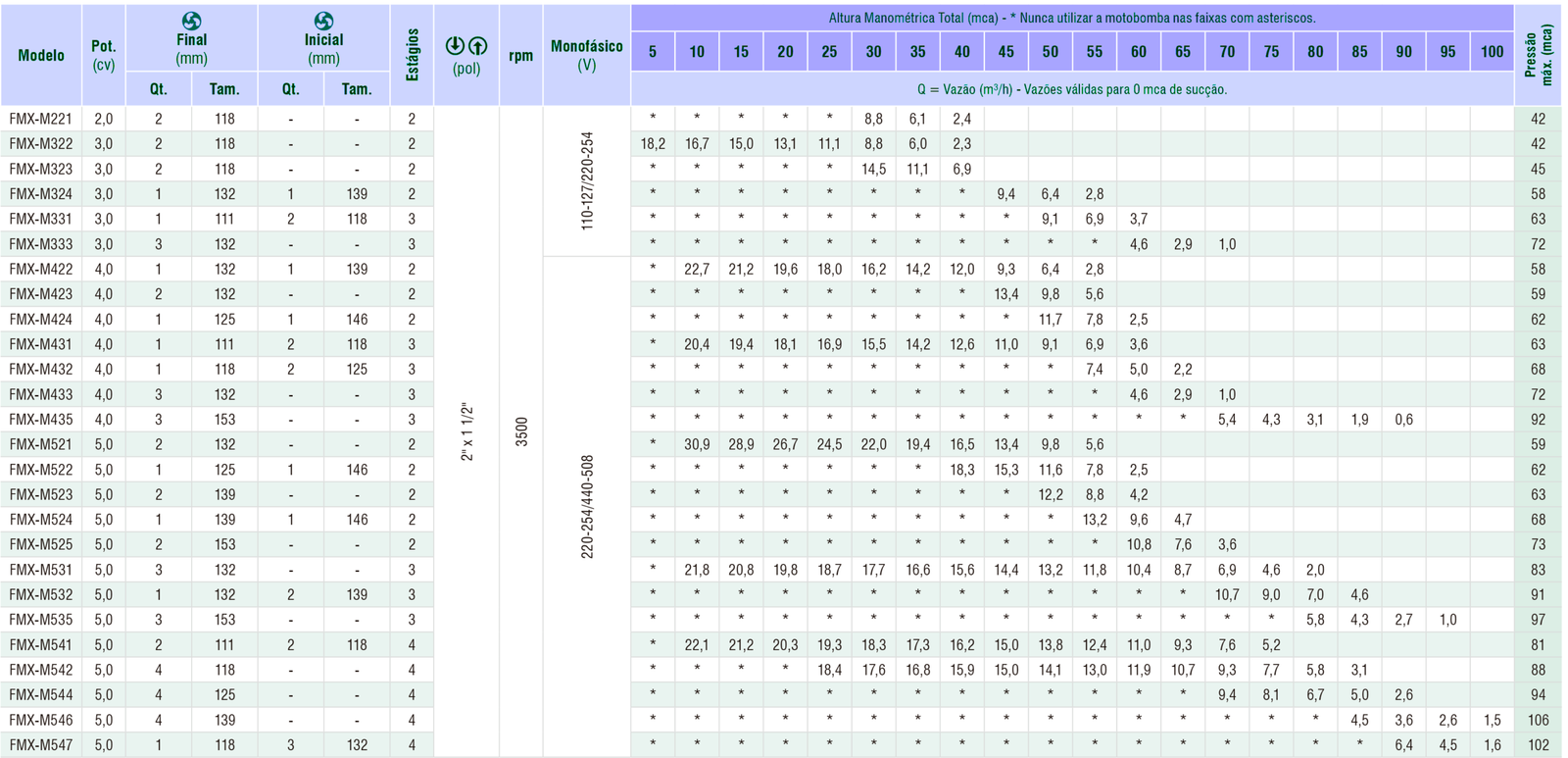Click the 75 mca head column header
1568x758 pixels.
coord(1271,52)
